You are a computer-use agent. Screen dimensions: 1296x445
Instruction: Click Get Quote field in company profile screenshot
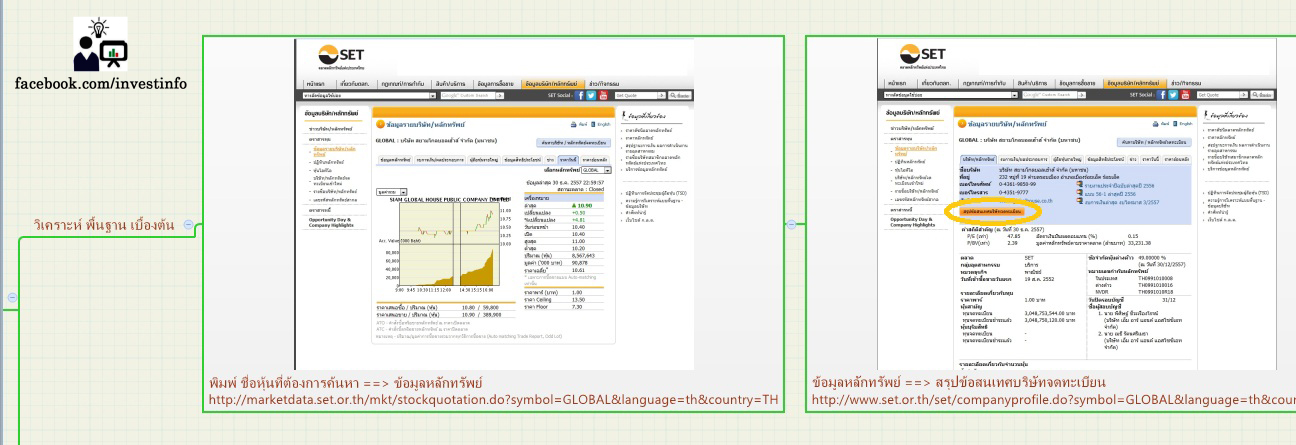click(x=1217, y=95)
